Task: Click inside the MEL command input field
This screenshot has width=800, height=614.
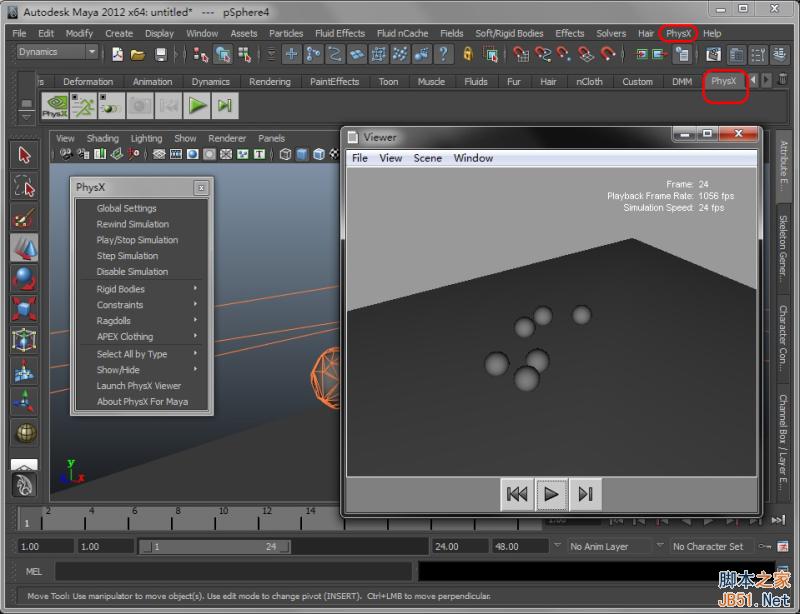Action: pos(200,571)
